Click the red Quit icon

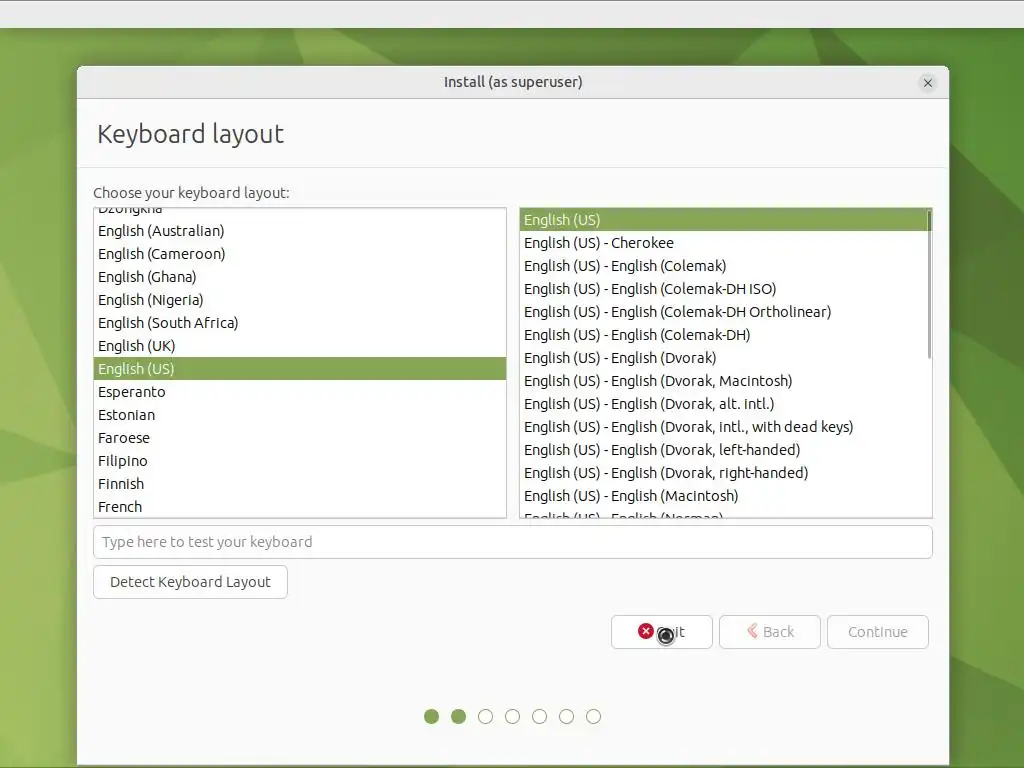(x=645, y=631)
